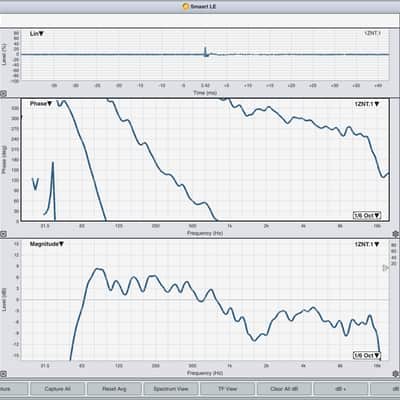Open the gear settings icon beside Phase plot

396,234
